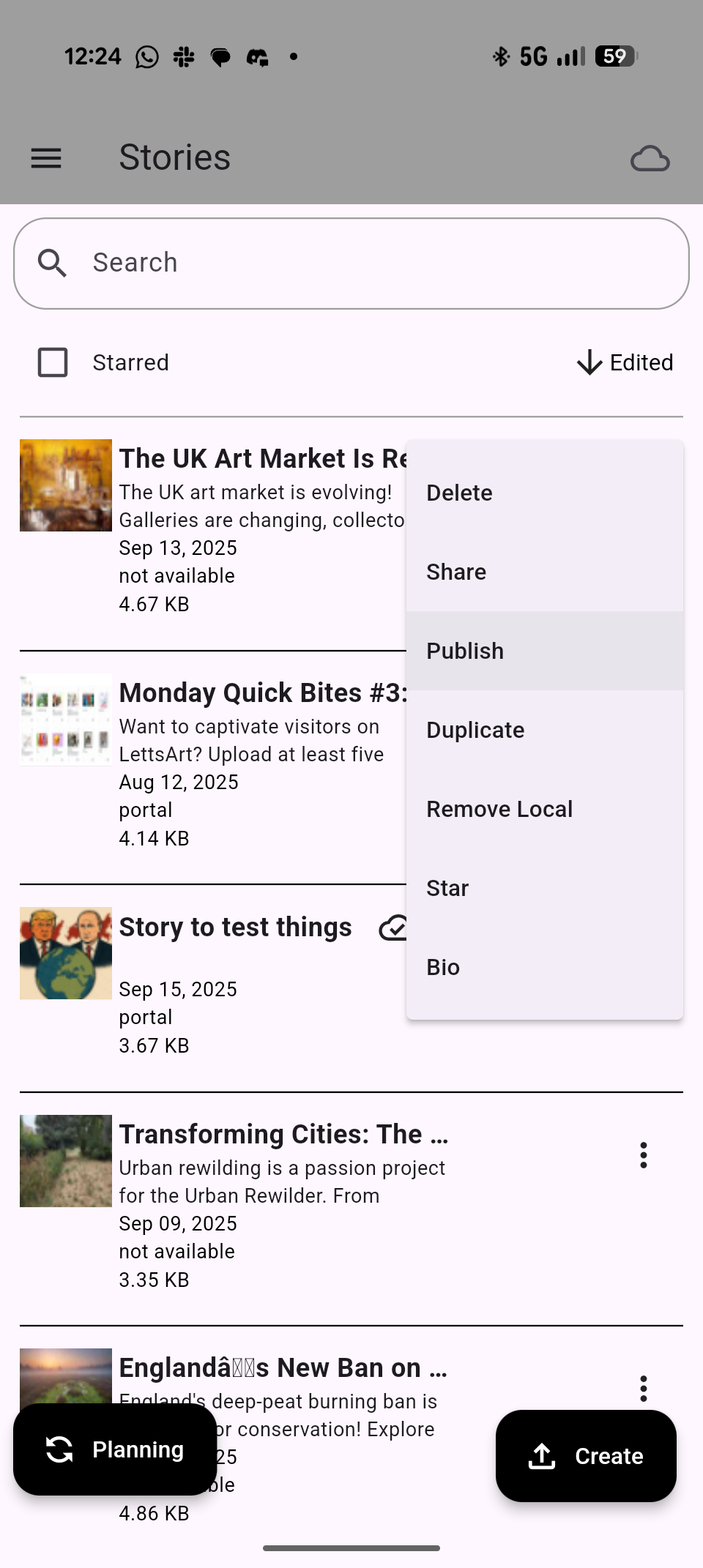Tap the sort direction arrow icon
The height and width of the screenshot is (1568, 703).
589,362
